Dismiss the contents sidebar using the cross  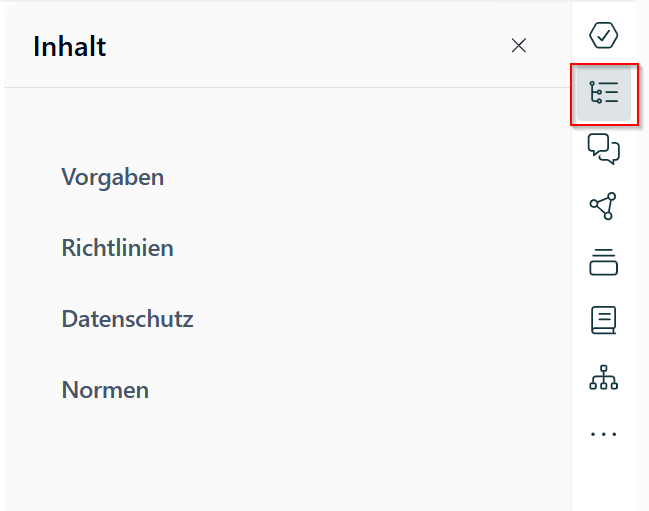[x=519, y=46]
